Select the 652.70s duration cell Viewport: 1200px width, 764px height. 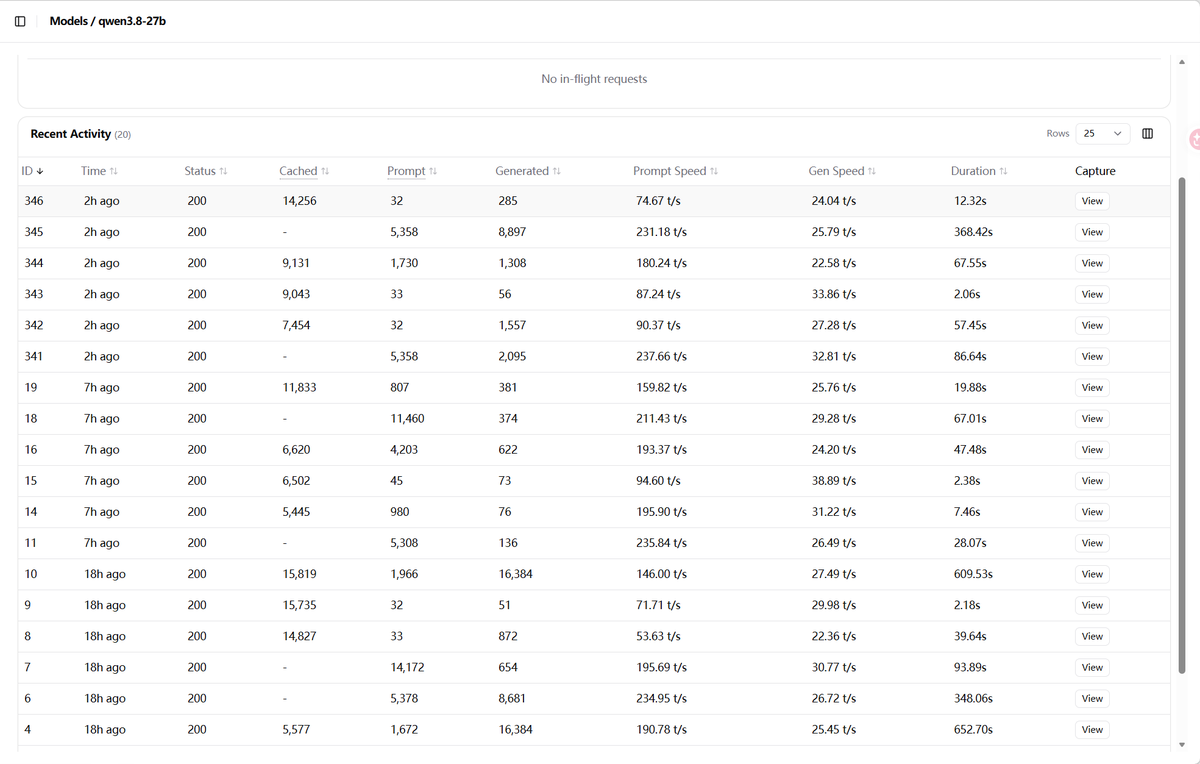tap(974, 729)
